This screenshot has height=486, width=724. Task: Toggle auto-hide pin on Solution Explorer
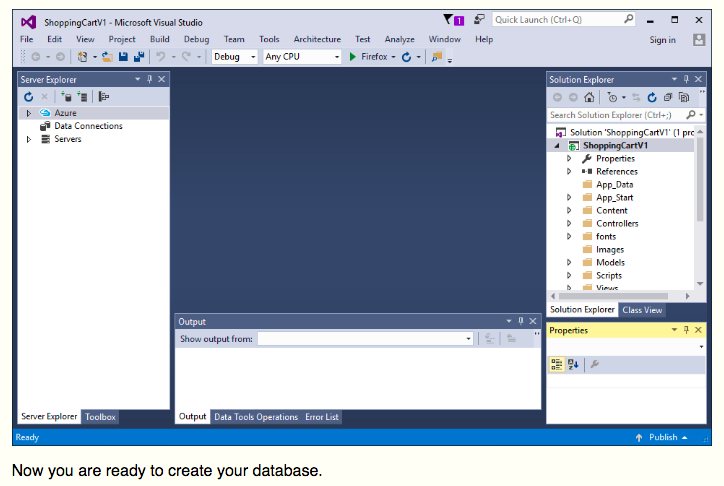(686, 79)
